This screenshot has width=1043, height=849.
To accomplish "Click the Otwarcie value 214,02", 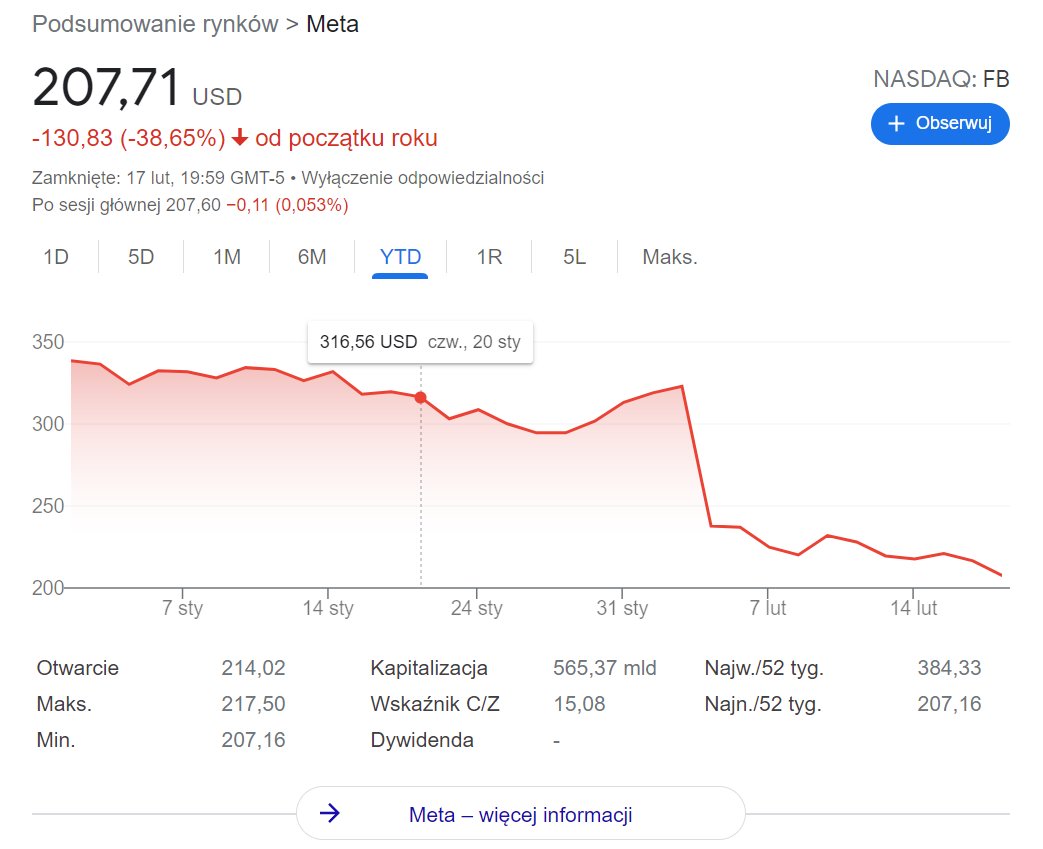I will 253,668.
